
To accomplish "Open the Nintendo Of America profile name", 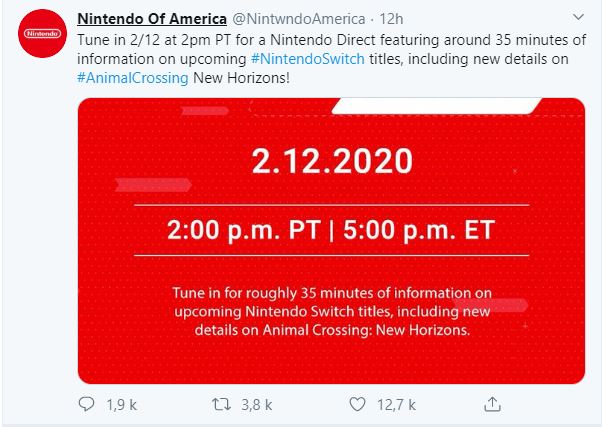I will click(152, 19).
